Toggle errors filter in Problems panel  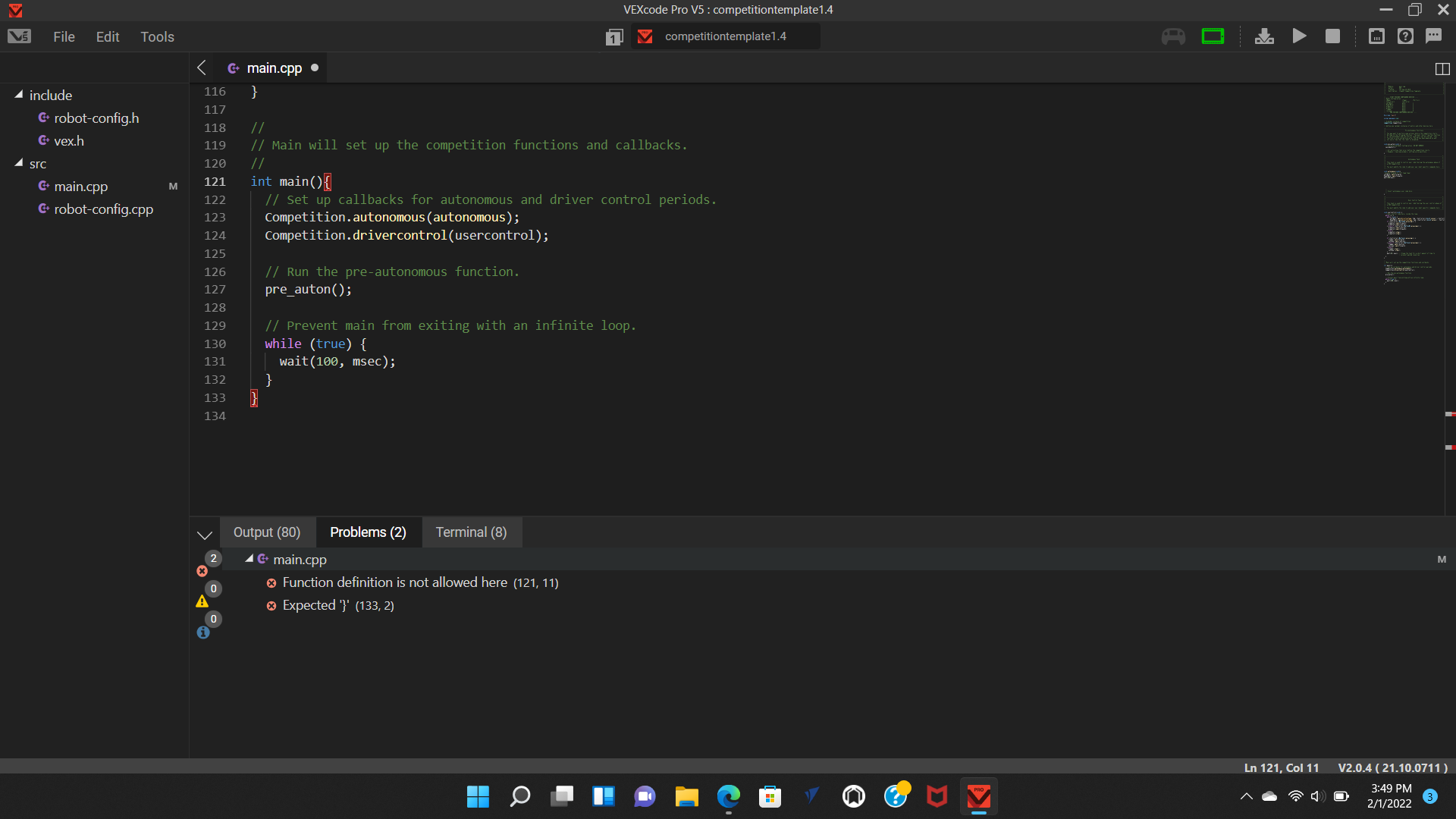click(x=202, y=570)
